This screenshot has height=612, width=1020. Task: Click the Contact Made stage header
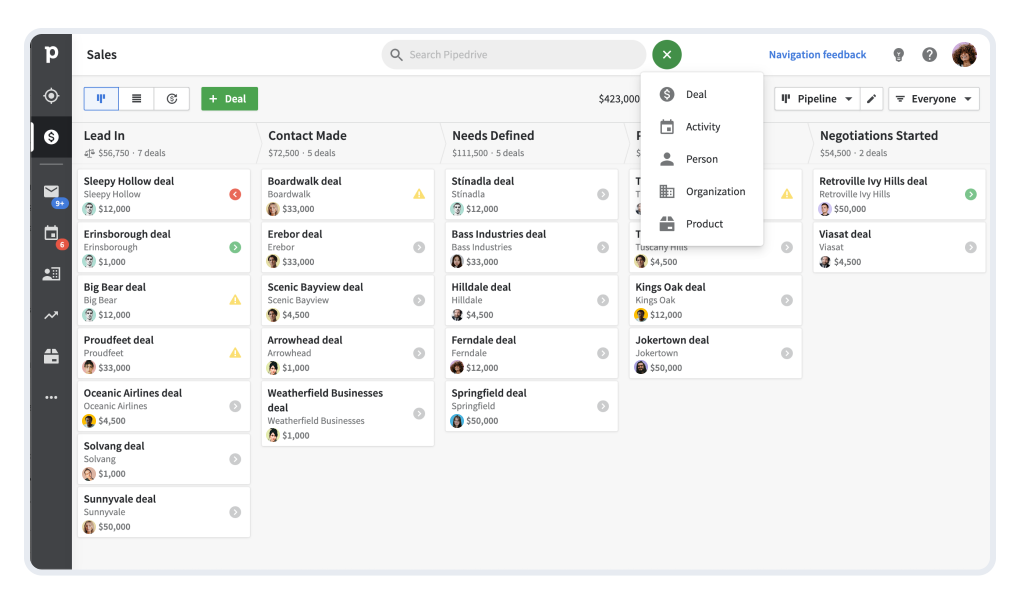(307, 136)
